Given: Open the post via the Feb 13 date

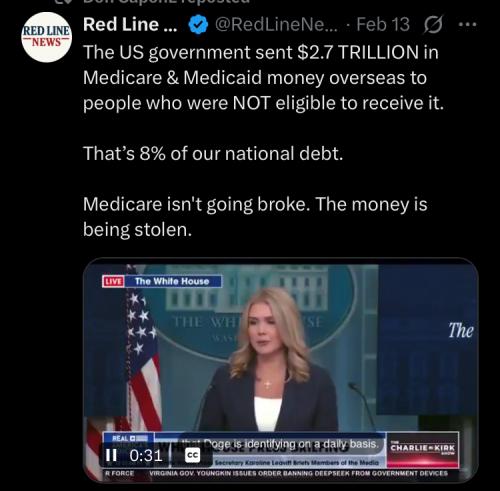Looking at the screenshot, I should (383, 25).
